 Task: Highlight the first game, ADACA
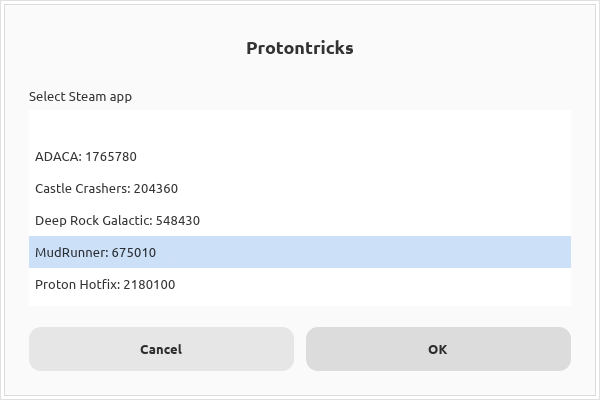[x=86, y=156]
